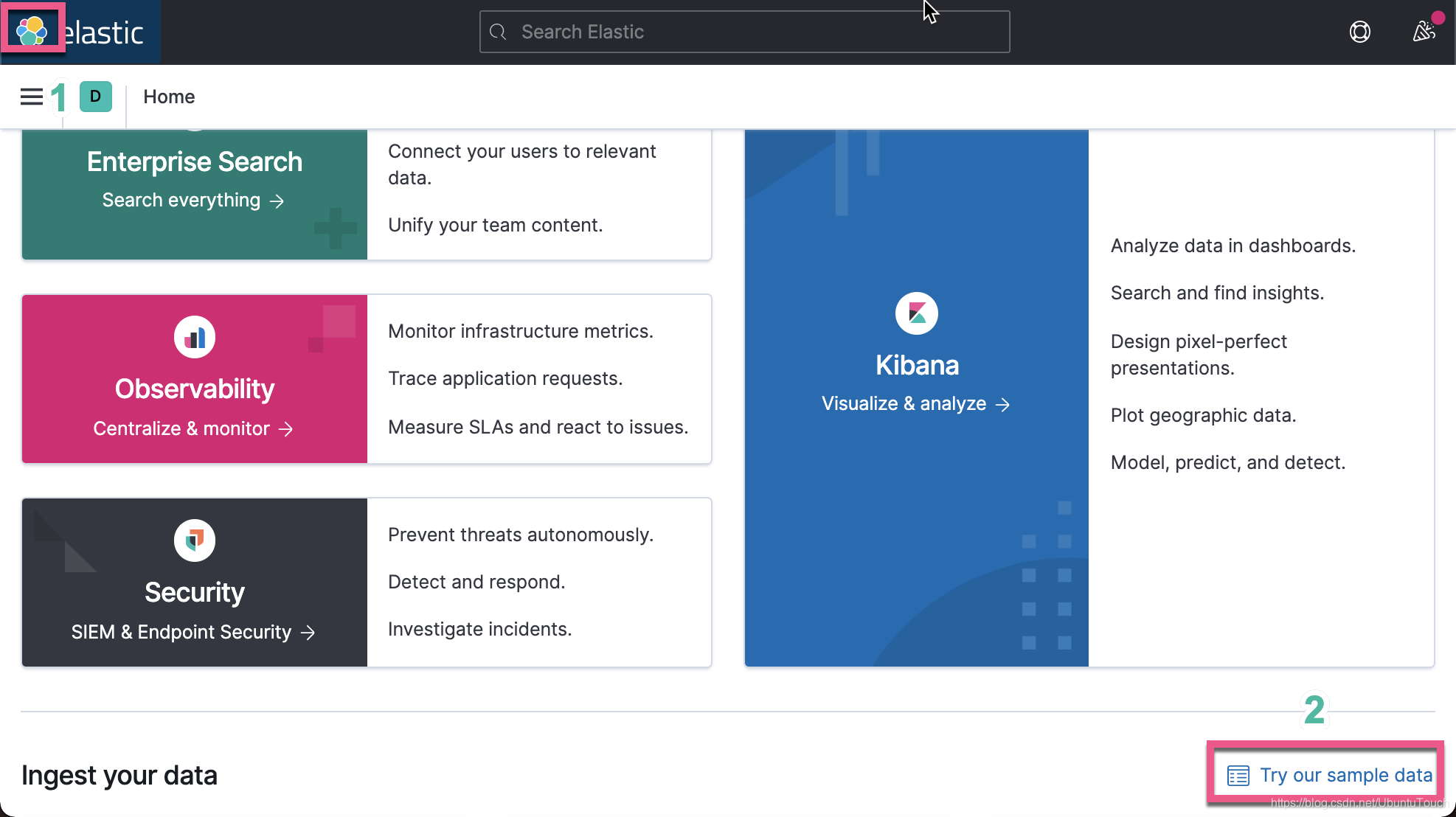Image resolution: width=1456 pixels, height=817 pixels.
Task: Follow the Search everything arrow link
Action: pyautogui.click(x=194, y=200)
